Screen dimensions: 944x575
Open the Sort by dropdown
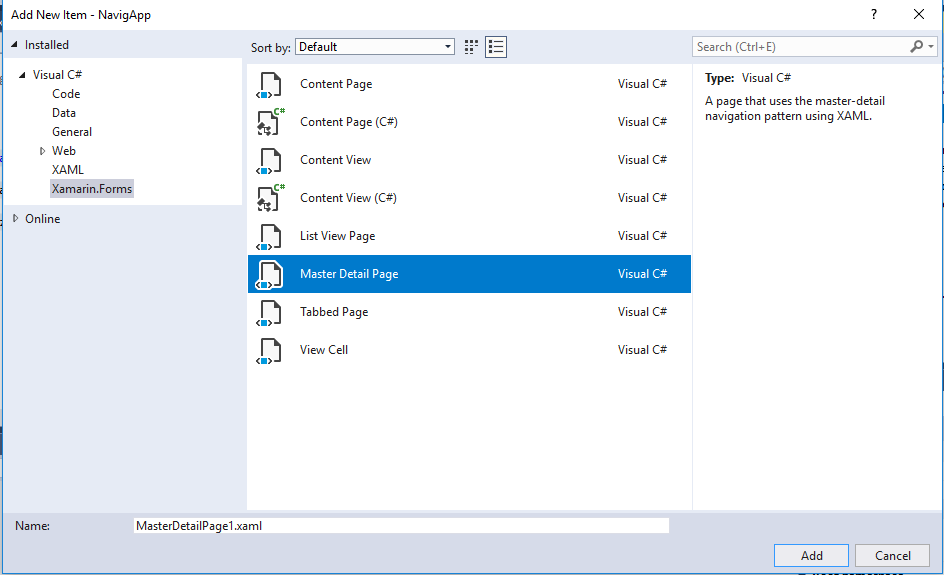click(x=375, y=47)
